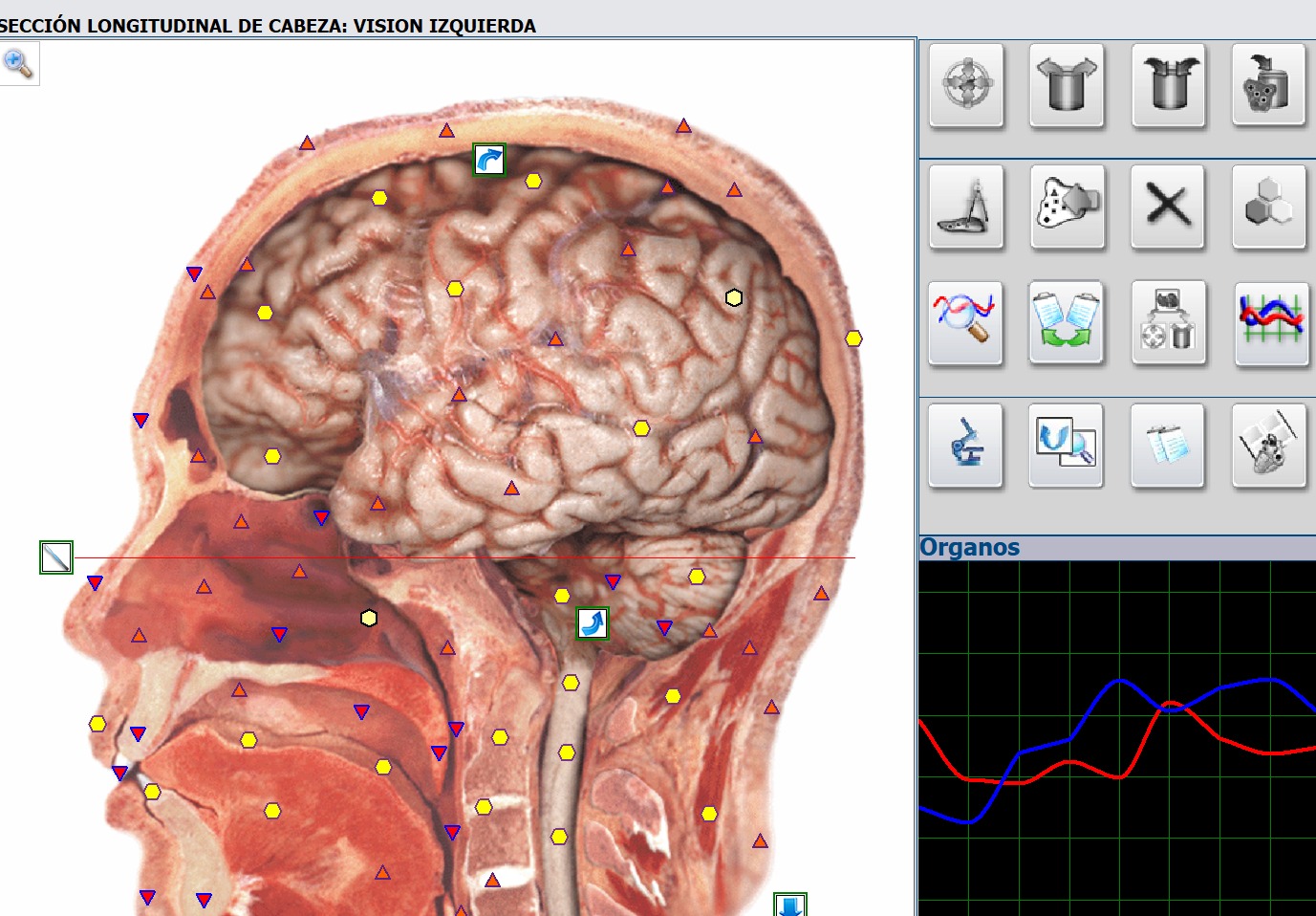Viewport: 1316px width, 916px height.
Task: Click the drafting compass measurement icon
Action: click(966, 207)
